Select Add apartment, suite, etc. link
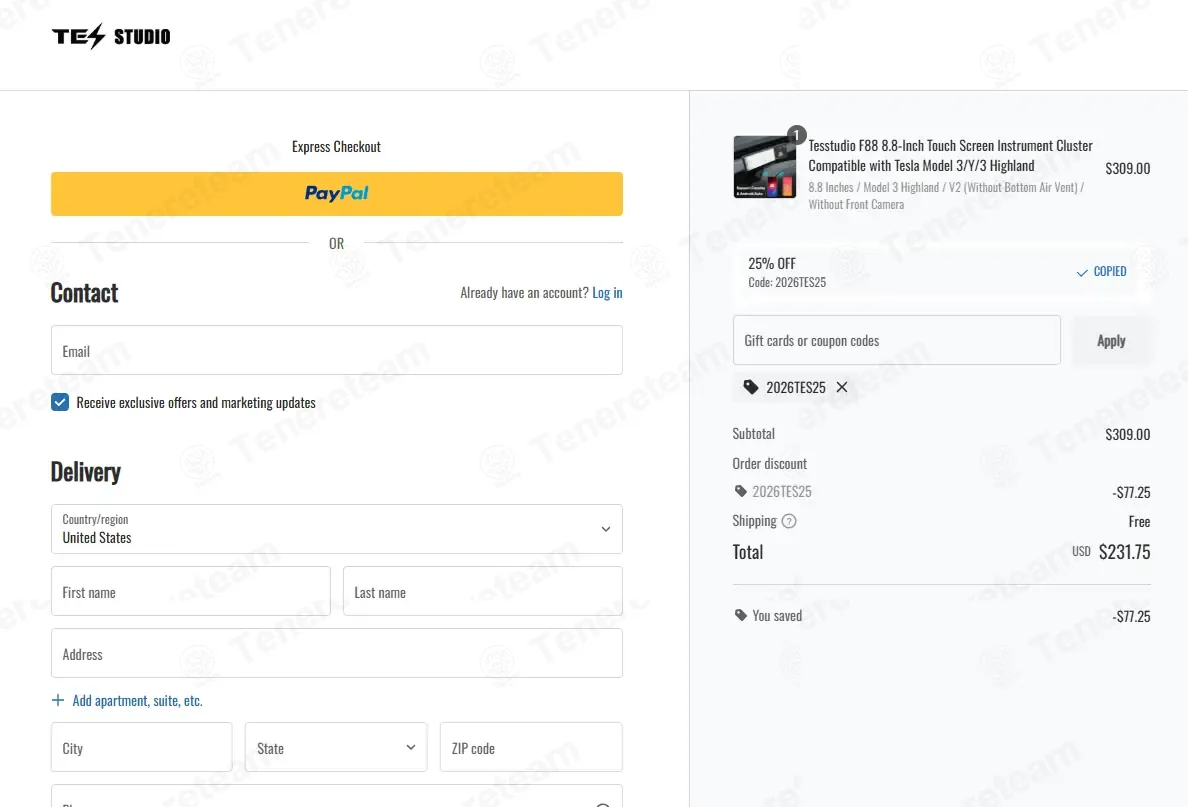Screen dimensions: 1188x807 point(137,700)
